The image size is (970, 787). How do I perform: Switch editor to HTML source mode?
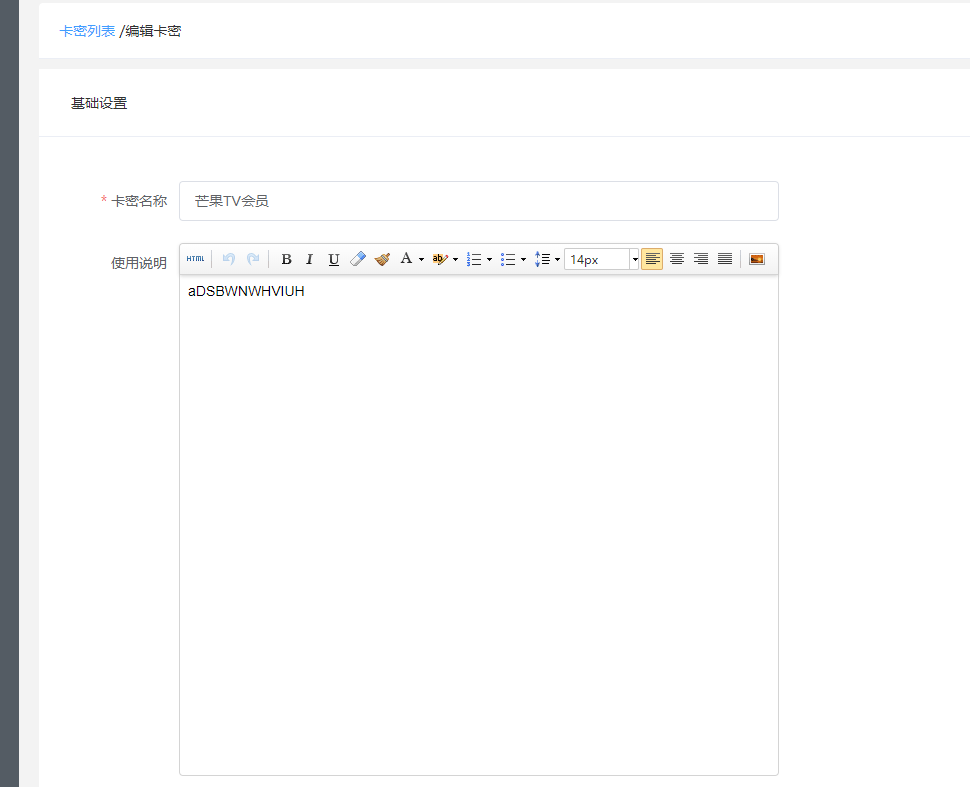coord(195,259)
